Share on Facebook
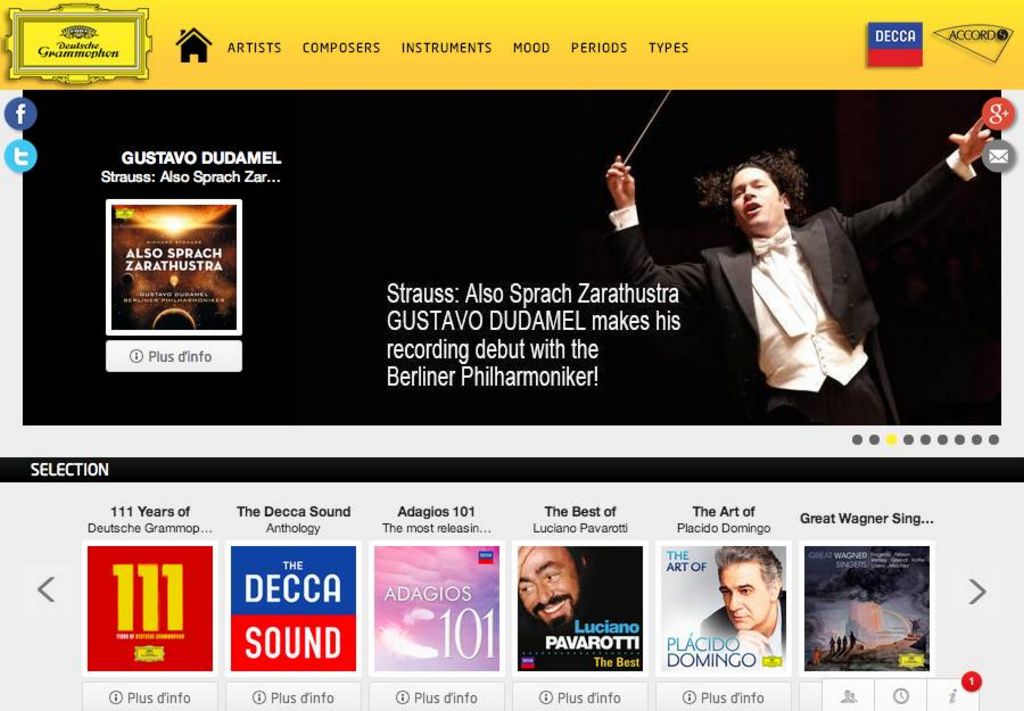This screenshot has width=1024, height=711. pyautogui.click(x=20, y=114)
